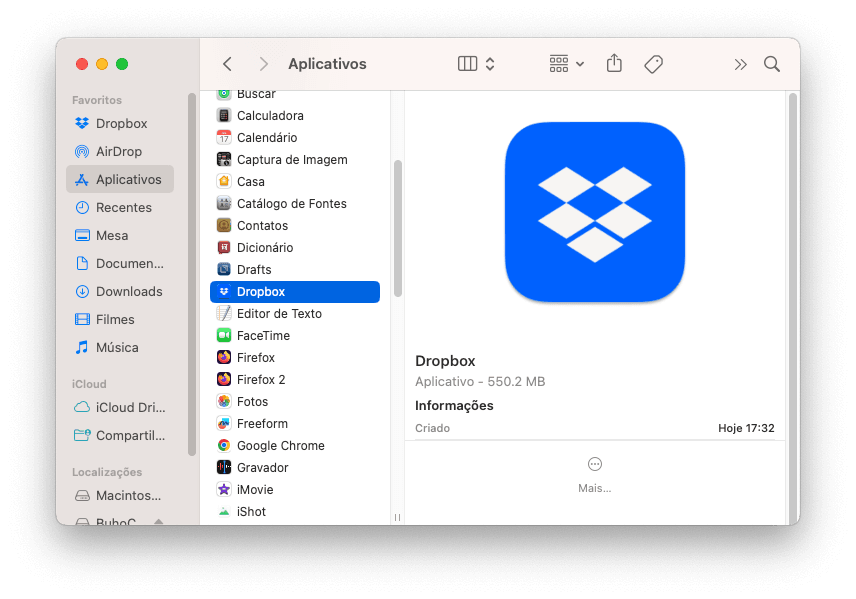Viewport: 856px width, 599px height.
Task: Click the Aplicativo - 550.2 MB text
Action: pos(480,382)
